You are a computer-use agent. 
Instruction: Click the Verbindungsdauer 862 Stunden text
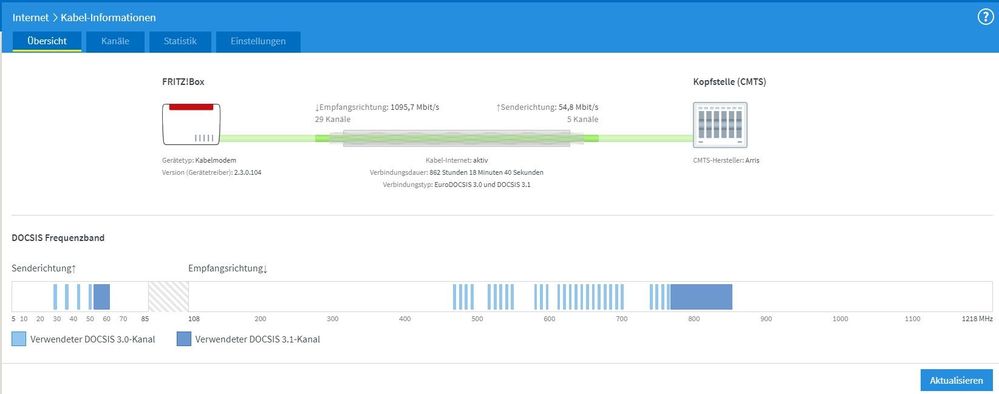(457, 173)
